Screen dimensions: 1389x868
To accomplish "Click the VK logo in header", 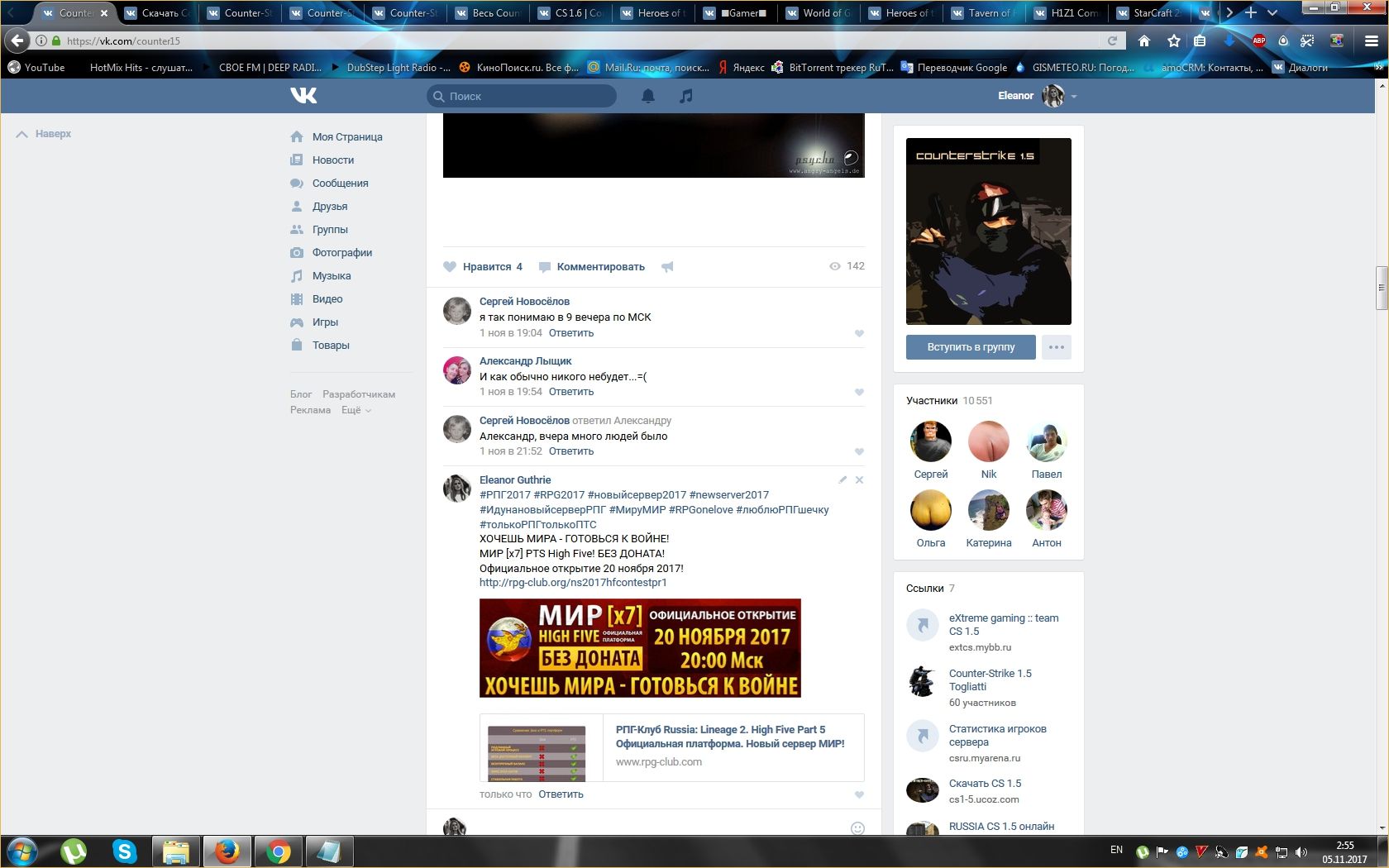I will coord(303,96).
